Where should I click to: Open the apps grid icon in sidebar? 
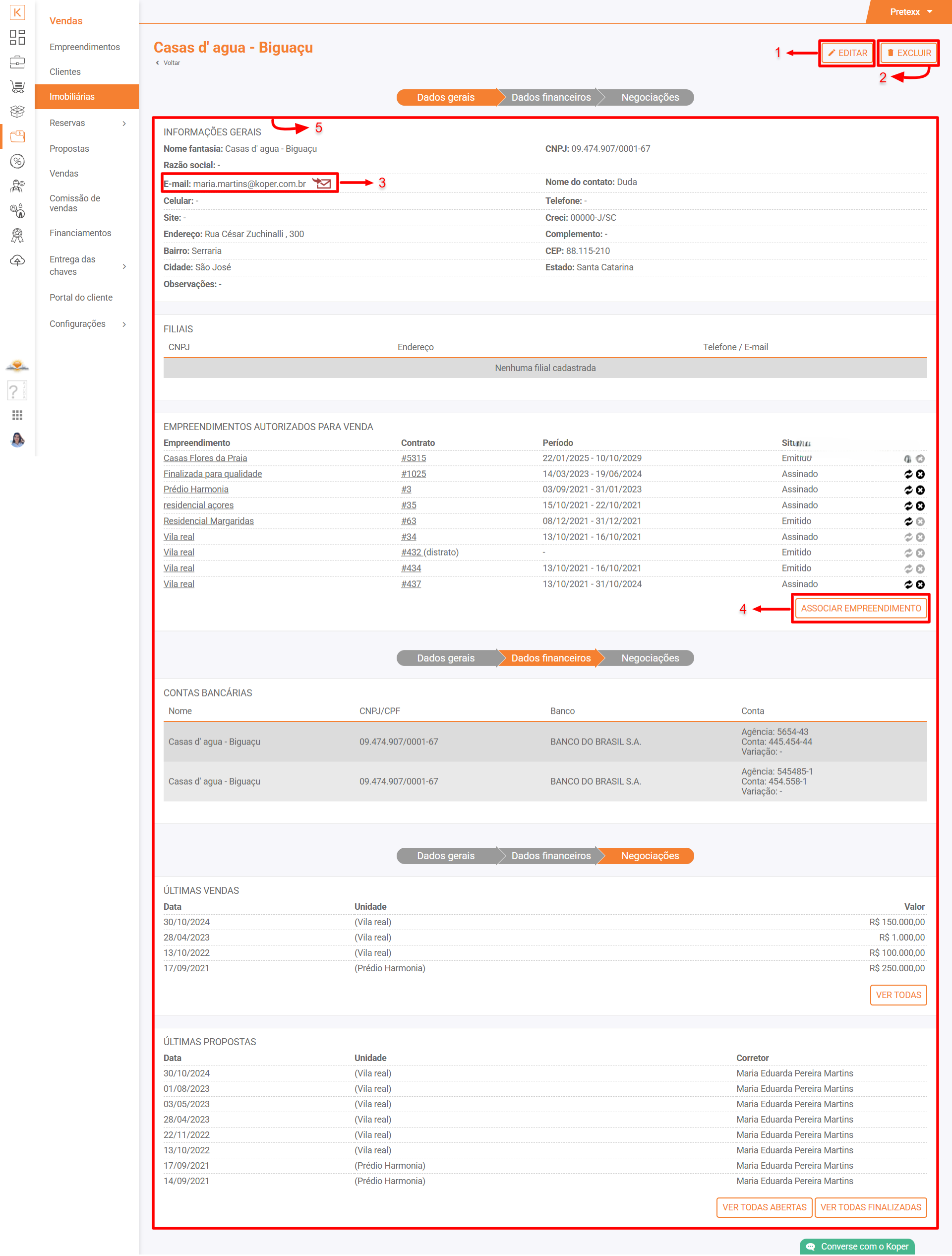pyautogui.click(x=17, y=416)
